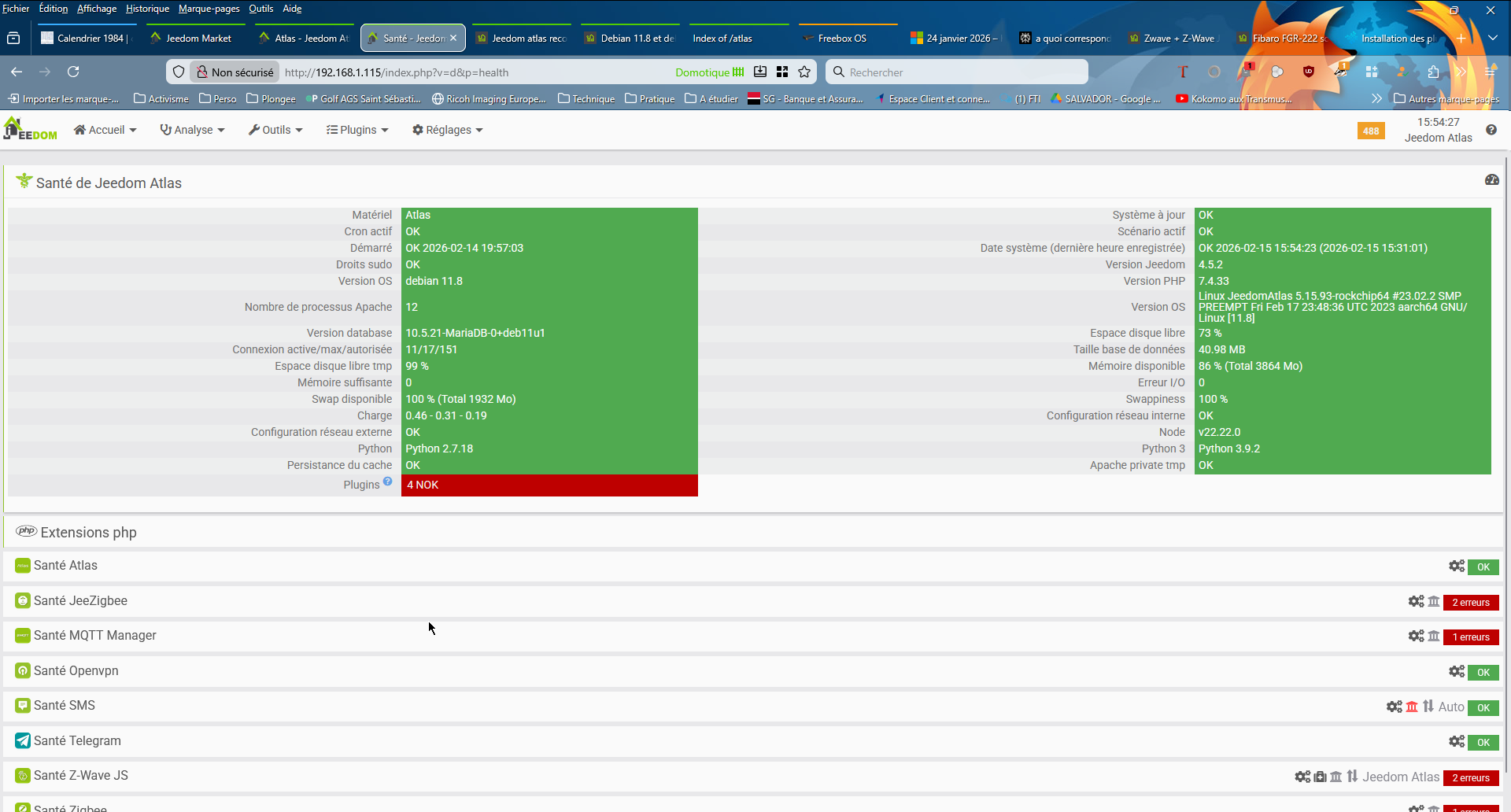This screenshot has height=812, width=1511.
Task: Open the Fichier menu
Action: 16,9
